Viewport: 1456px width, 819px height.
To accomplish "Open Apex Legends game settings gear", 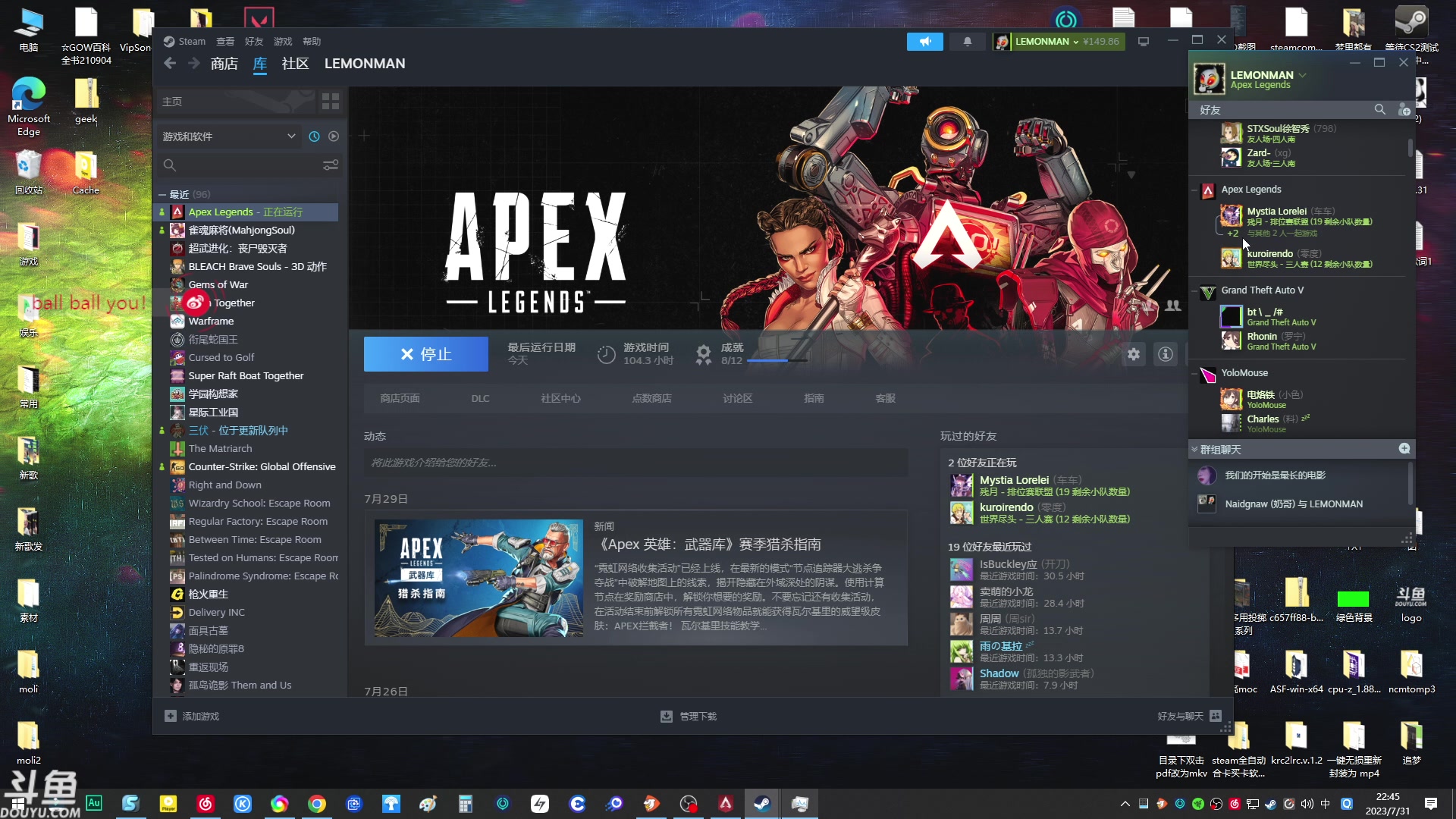I will click(1134, 353).
